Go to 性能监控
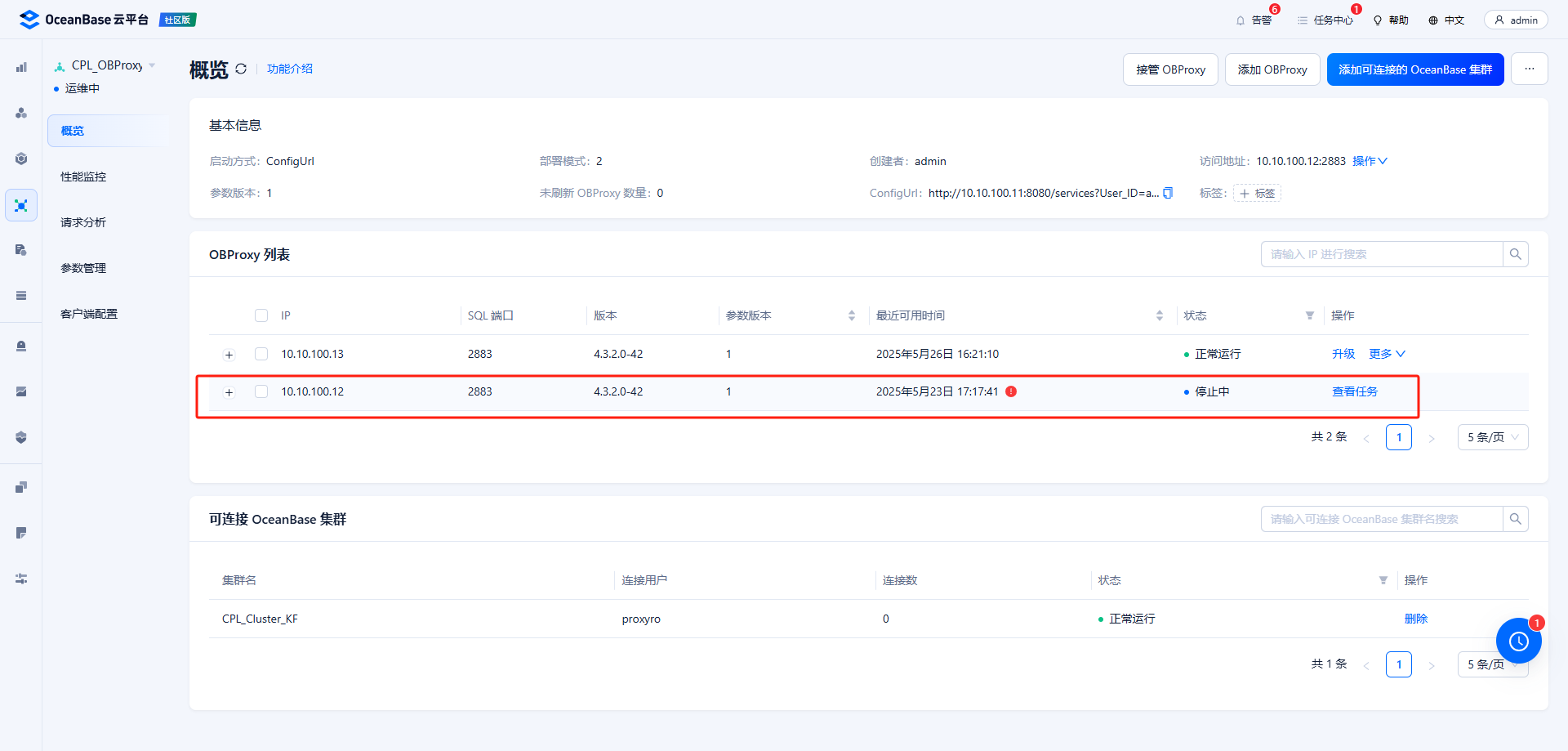 click(x=83, y=177)
